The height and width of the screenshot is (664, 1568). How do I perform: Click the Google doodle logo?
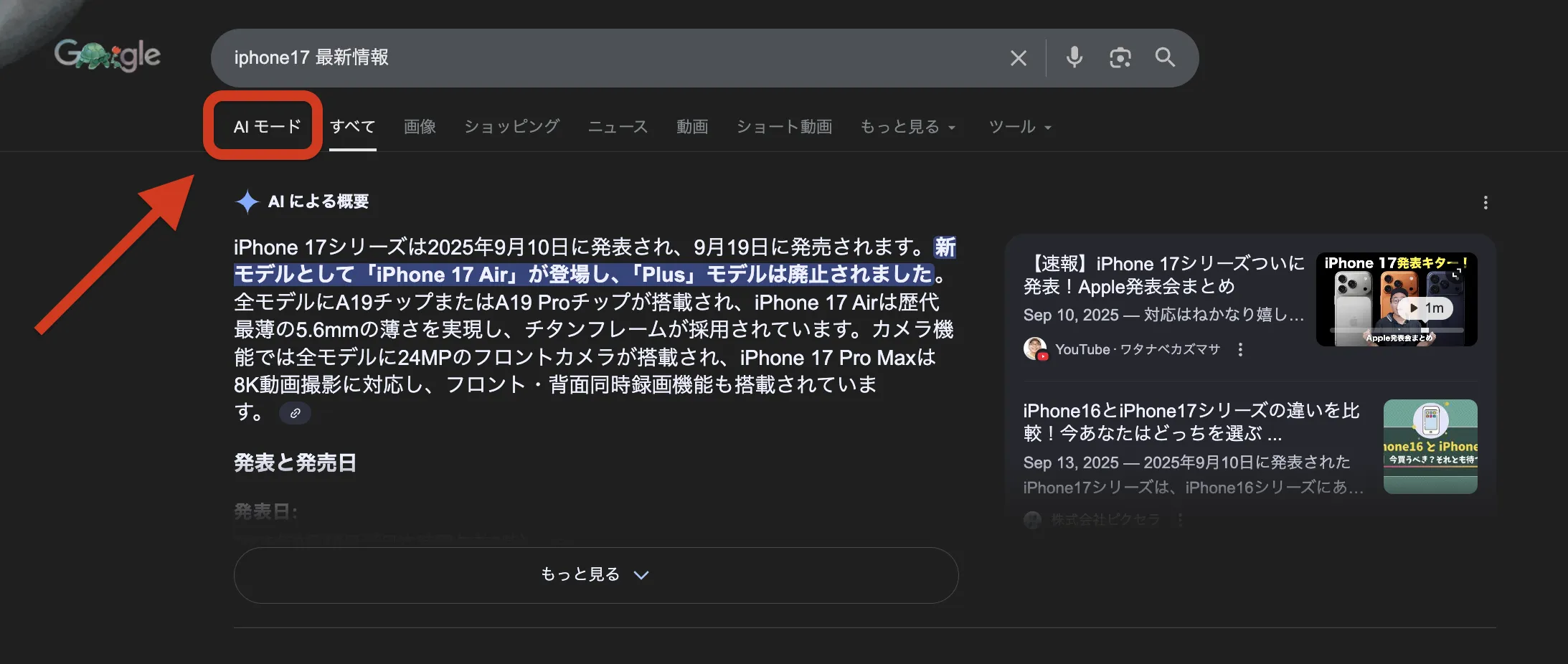(108, 55)
